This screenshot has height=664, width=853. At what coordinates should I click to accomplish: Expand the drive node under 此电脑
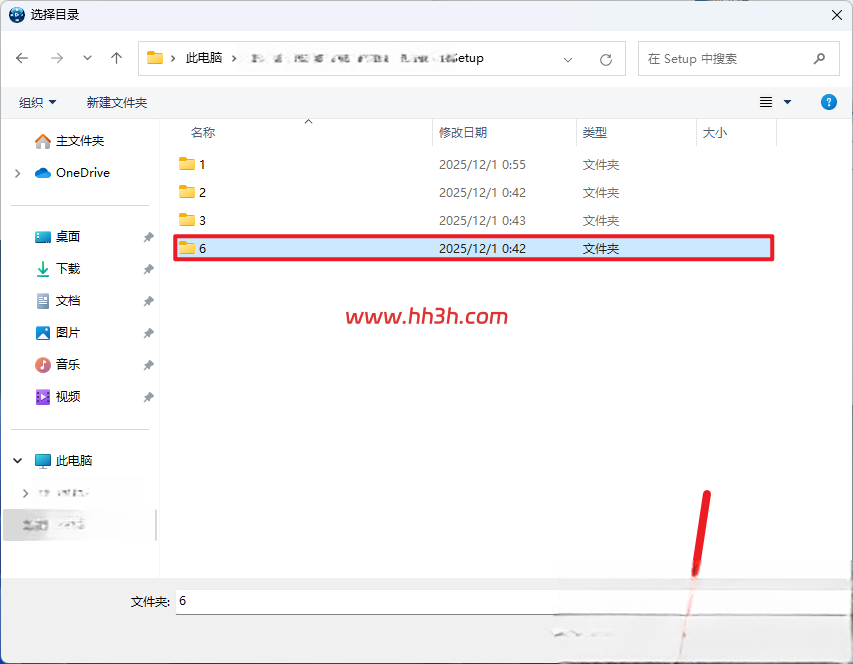coord(25,493)
